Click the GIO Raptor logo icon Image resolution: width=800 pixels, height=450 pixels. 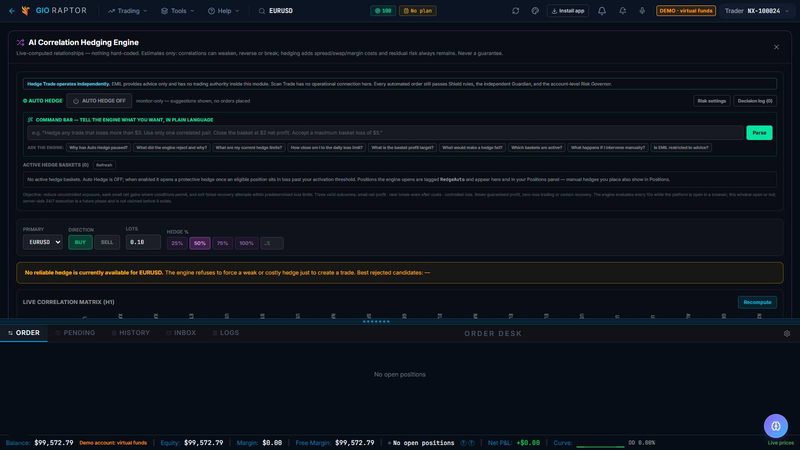pos(26,11)
